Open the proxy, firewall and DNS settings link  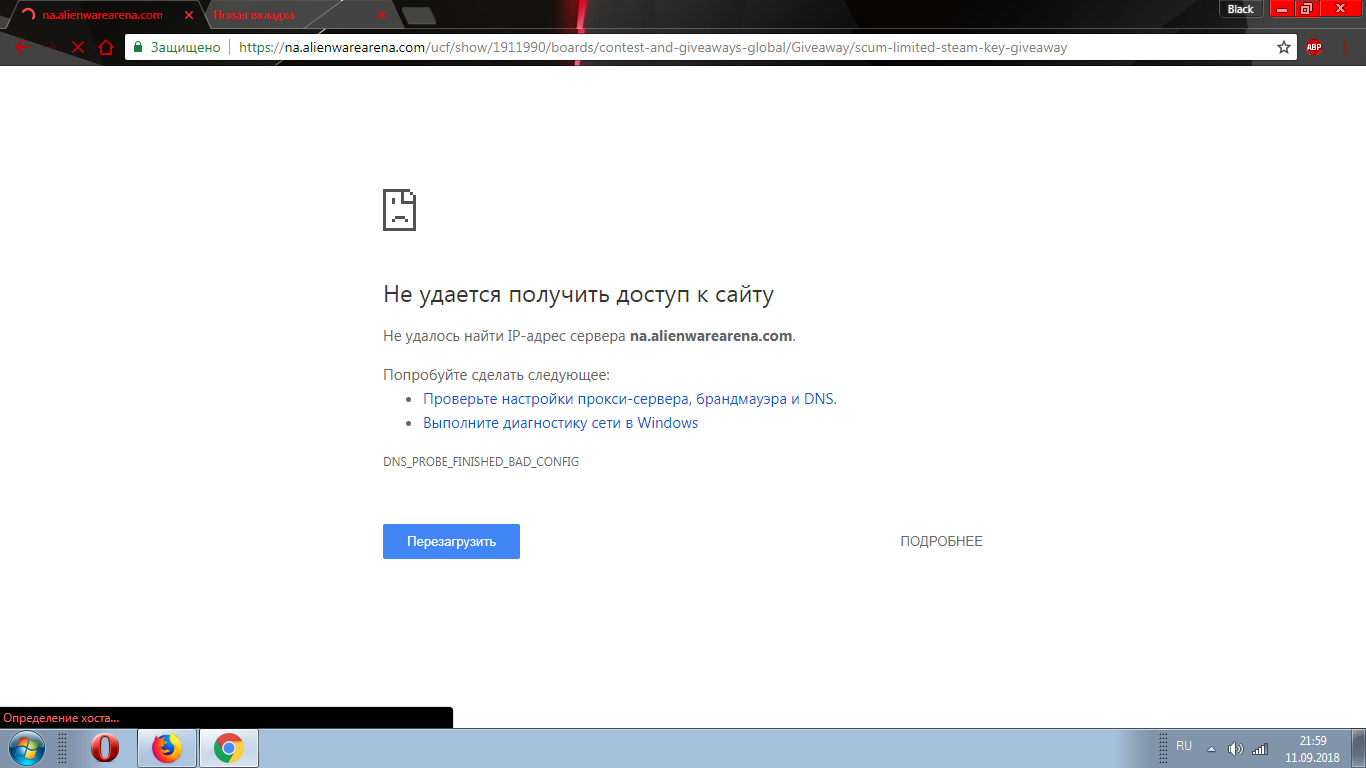click(630, 398)
